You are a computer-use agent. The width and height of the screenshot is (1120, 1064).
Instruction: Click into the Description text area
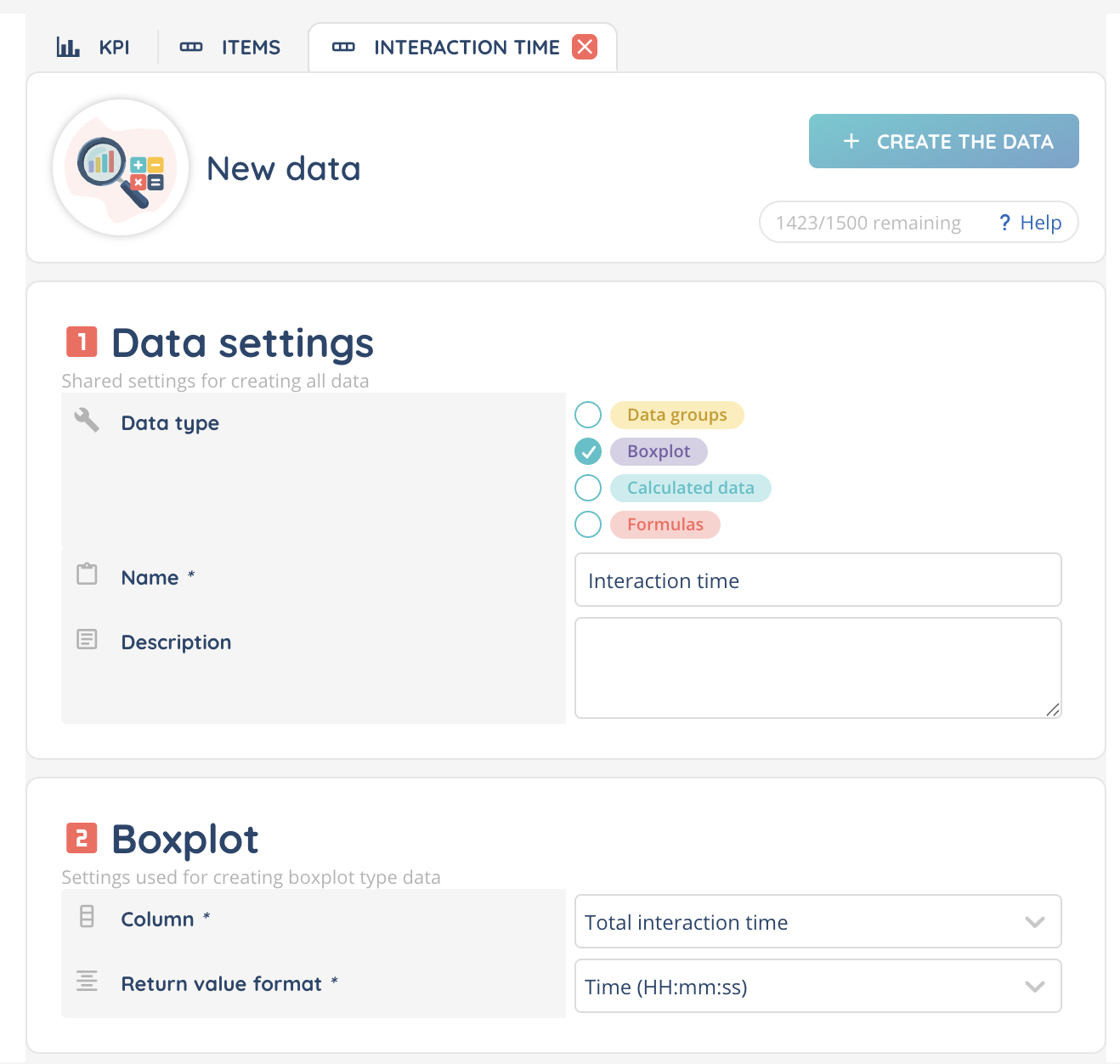(x=817, y=668)
